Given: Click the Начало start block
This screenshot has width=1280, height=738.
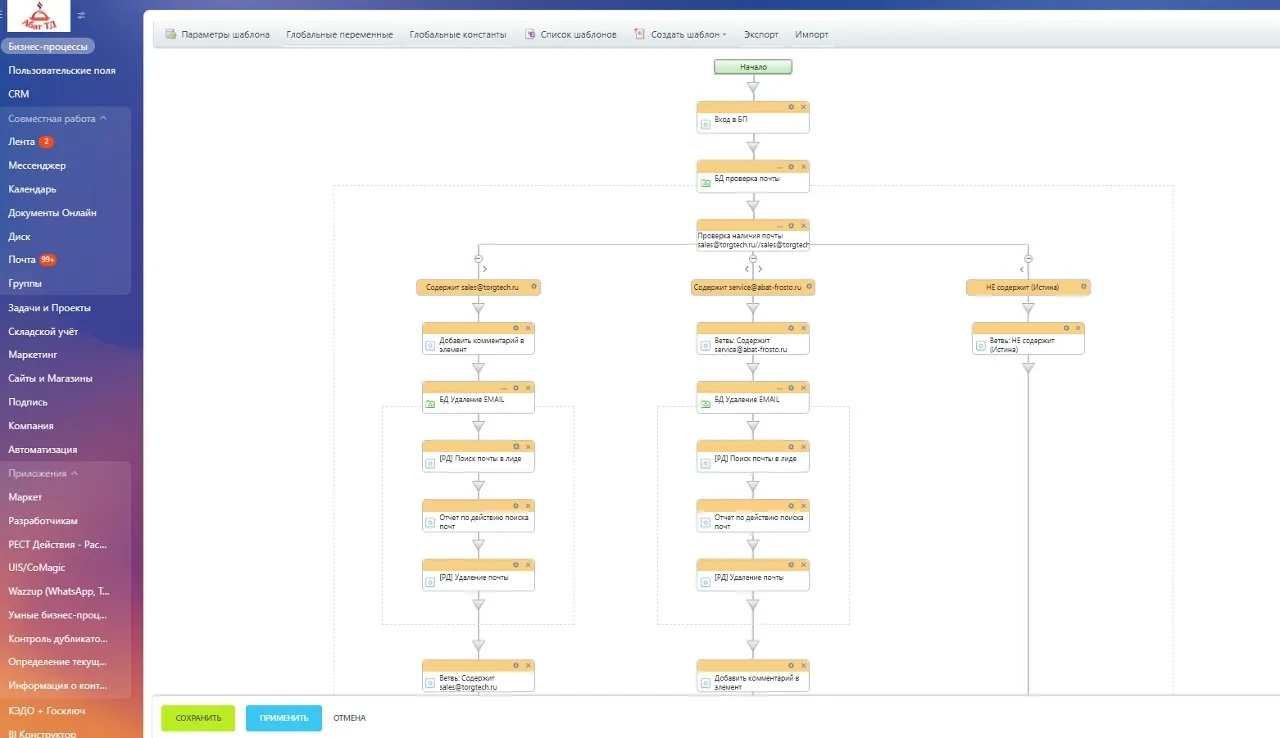Looking at the screenshot, I should click(x=753, y=67).
